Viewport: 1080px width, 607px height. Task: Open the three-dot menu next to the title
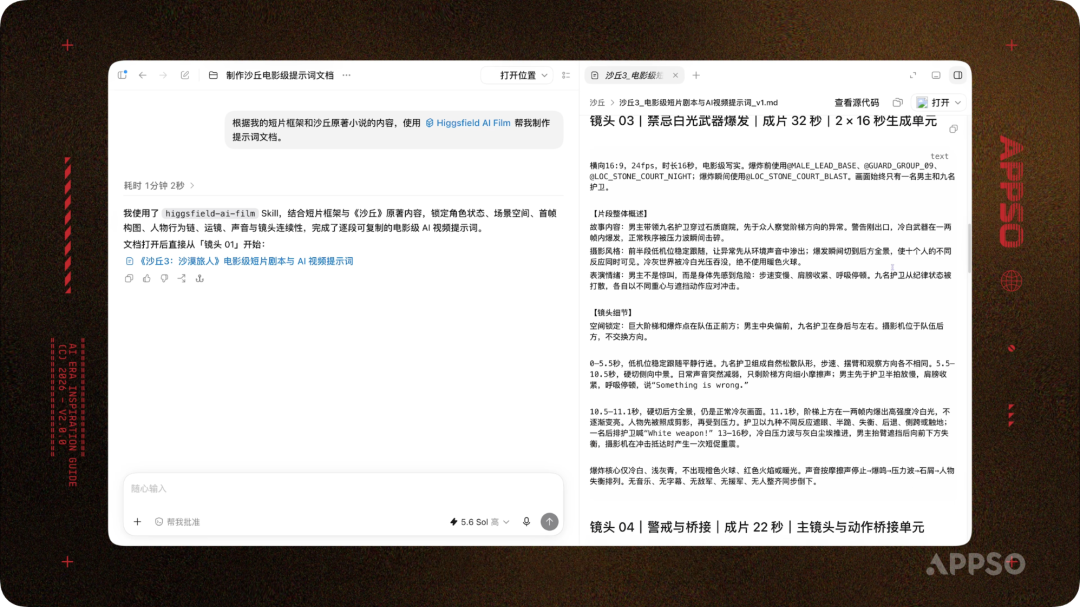coord(346,75)
